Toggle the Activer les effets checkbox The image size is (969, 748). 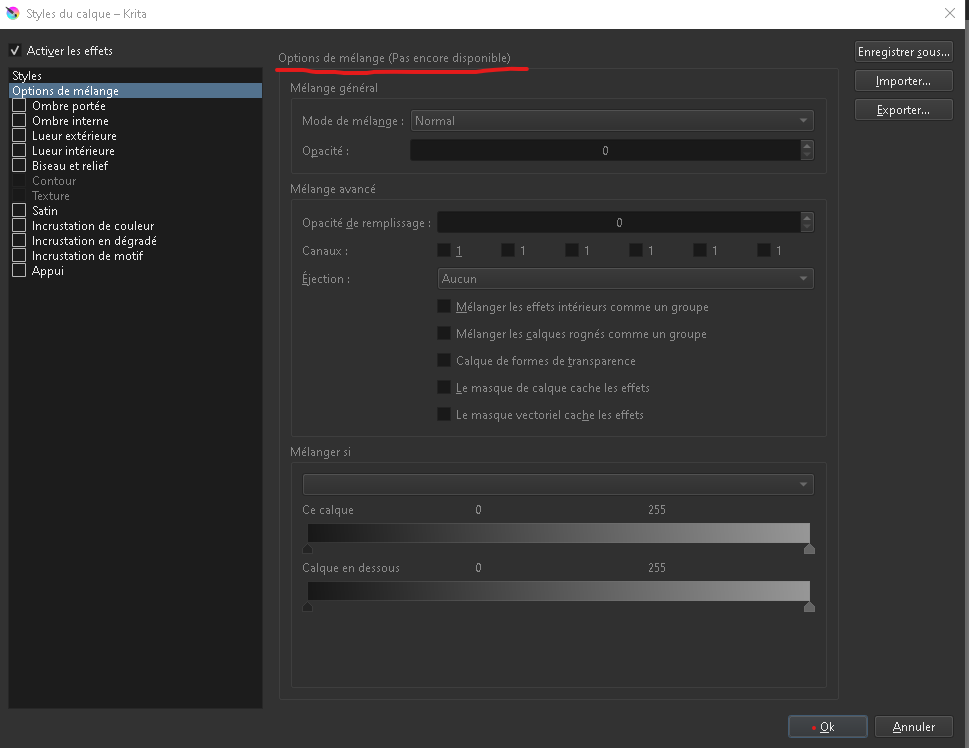point(15,51)
